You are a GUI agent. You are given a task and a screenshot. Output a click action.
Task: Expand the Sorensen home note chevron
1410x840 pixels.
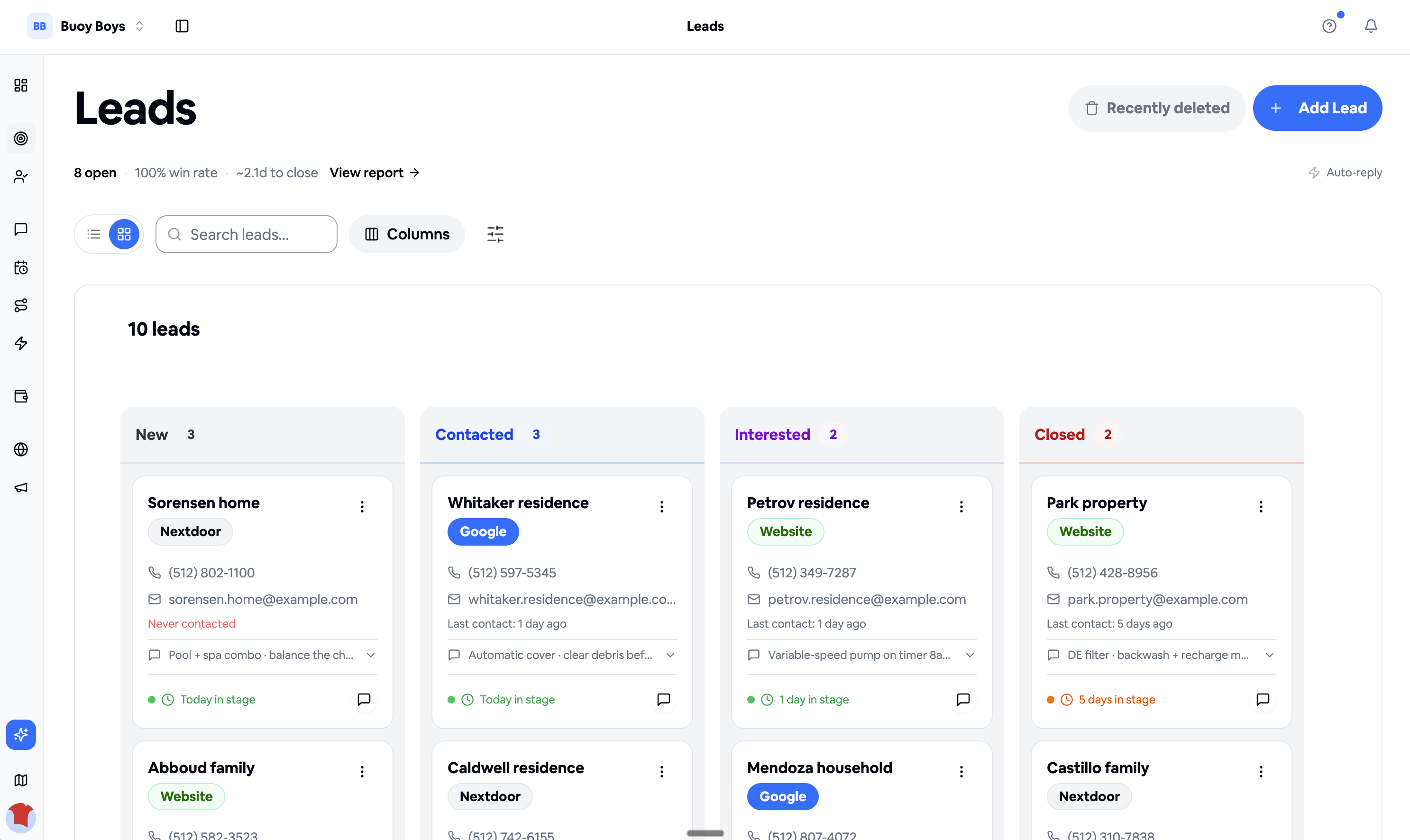click(x=371, y=655)
